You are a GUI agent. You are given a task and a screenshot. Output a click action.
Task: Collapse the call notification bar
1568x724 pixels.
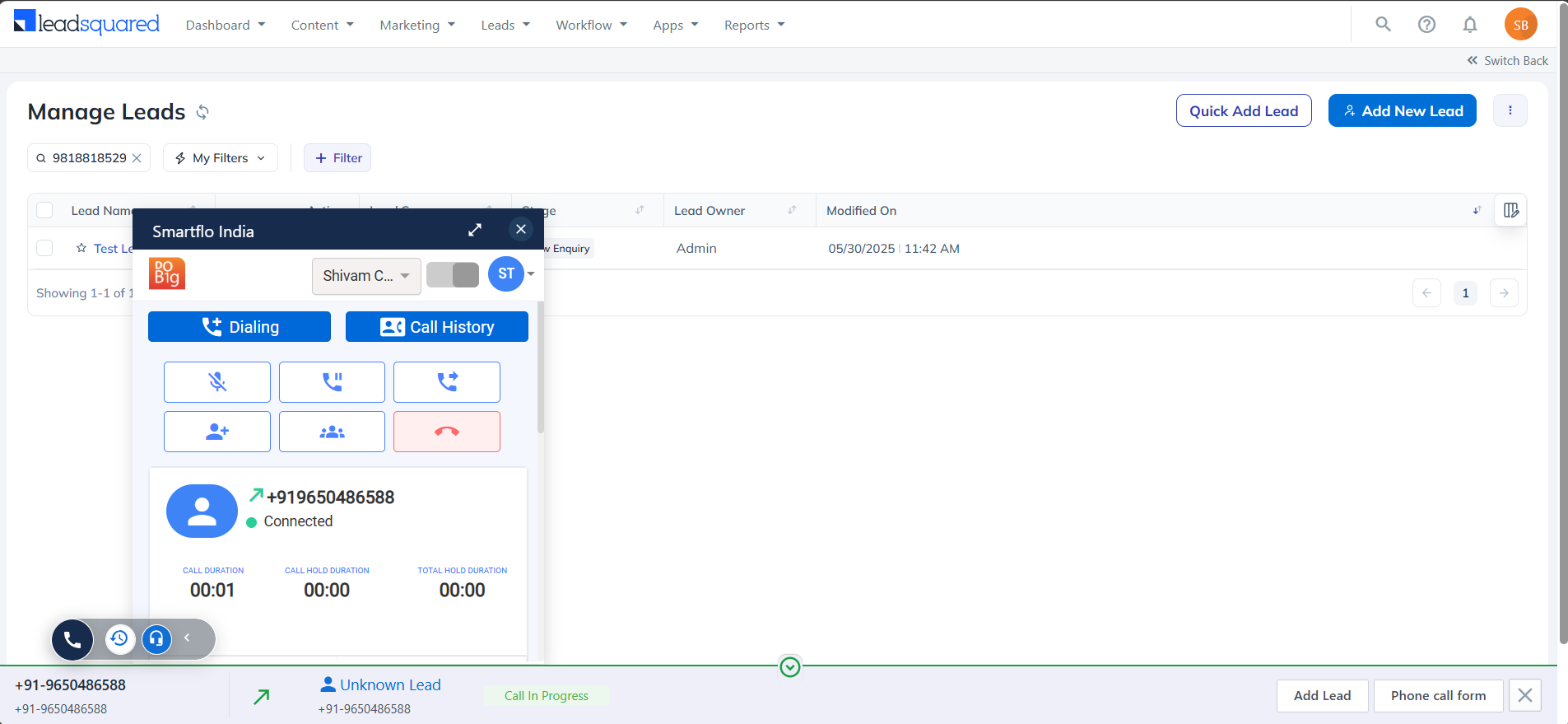(790, 666)
